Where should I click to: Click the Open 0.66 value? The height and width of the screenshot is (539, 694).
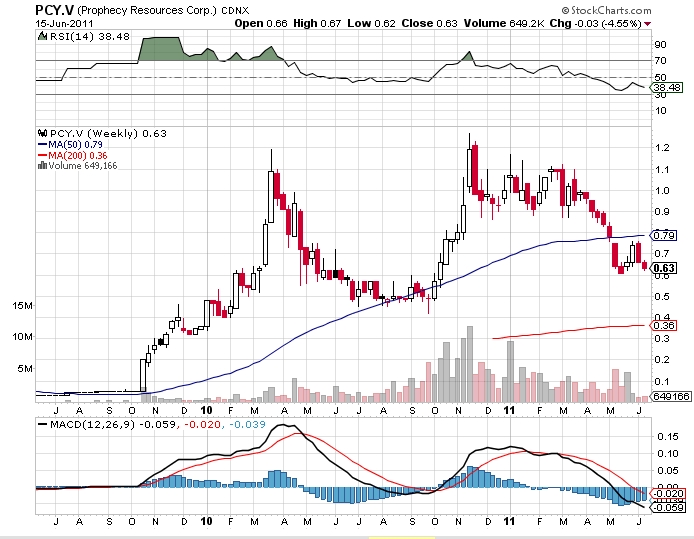(261, 23)
